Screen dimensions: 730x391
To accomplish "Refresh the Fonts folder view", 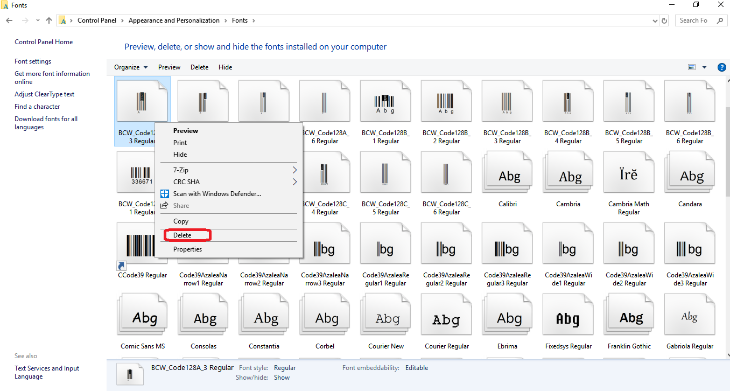I will tap(664, 20).
